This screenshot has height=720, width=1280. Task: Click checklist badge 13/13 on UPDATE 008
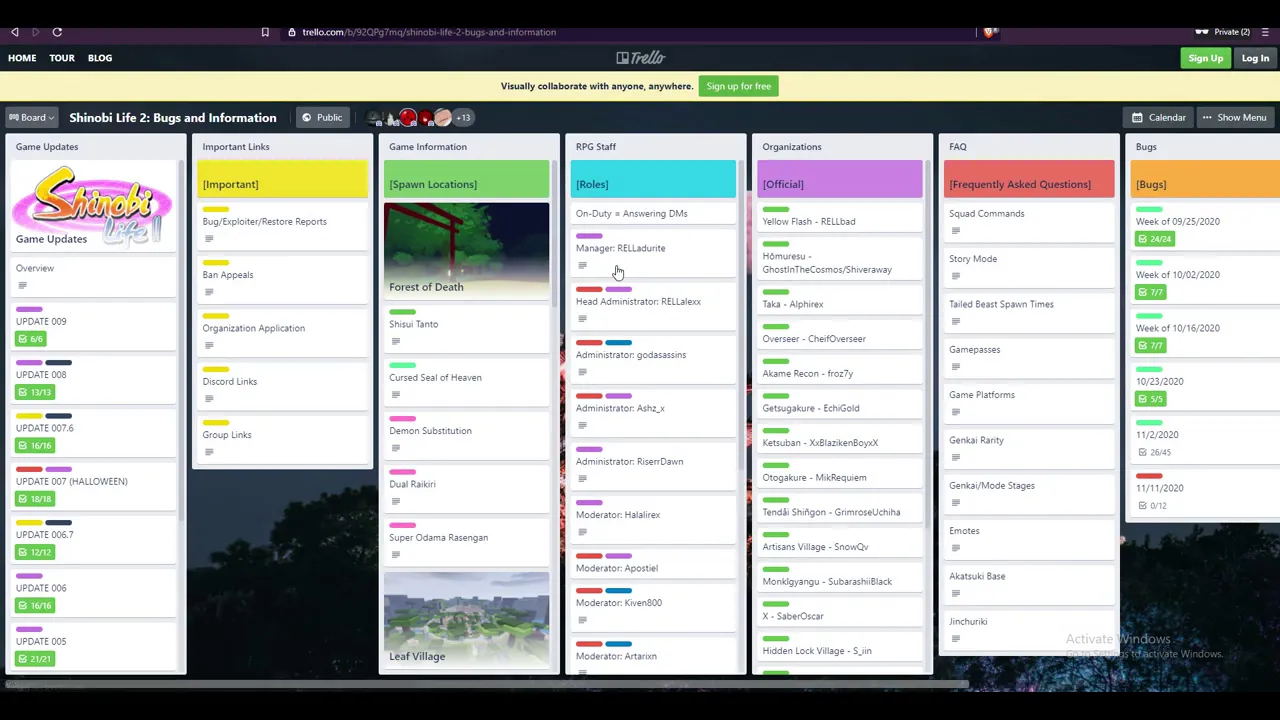click(x=34, y=392)
